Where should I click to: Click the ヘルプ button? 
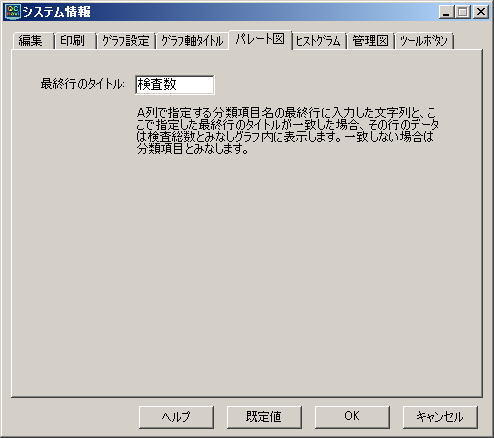(176, 417)
